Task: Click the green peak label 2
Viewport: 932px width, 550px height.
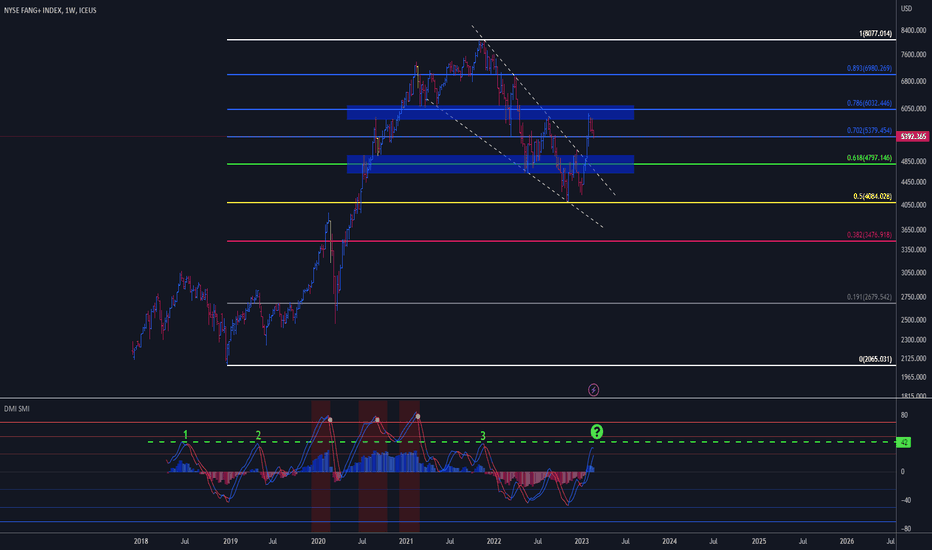Action: [258, 435]
